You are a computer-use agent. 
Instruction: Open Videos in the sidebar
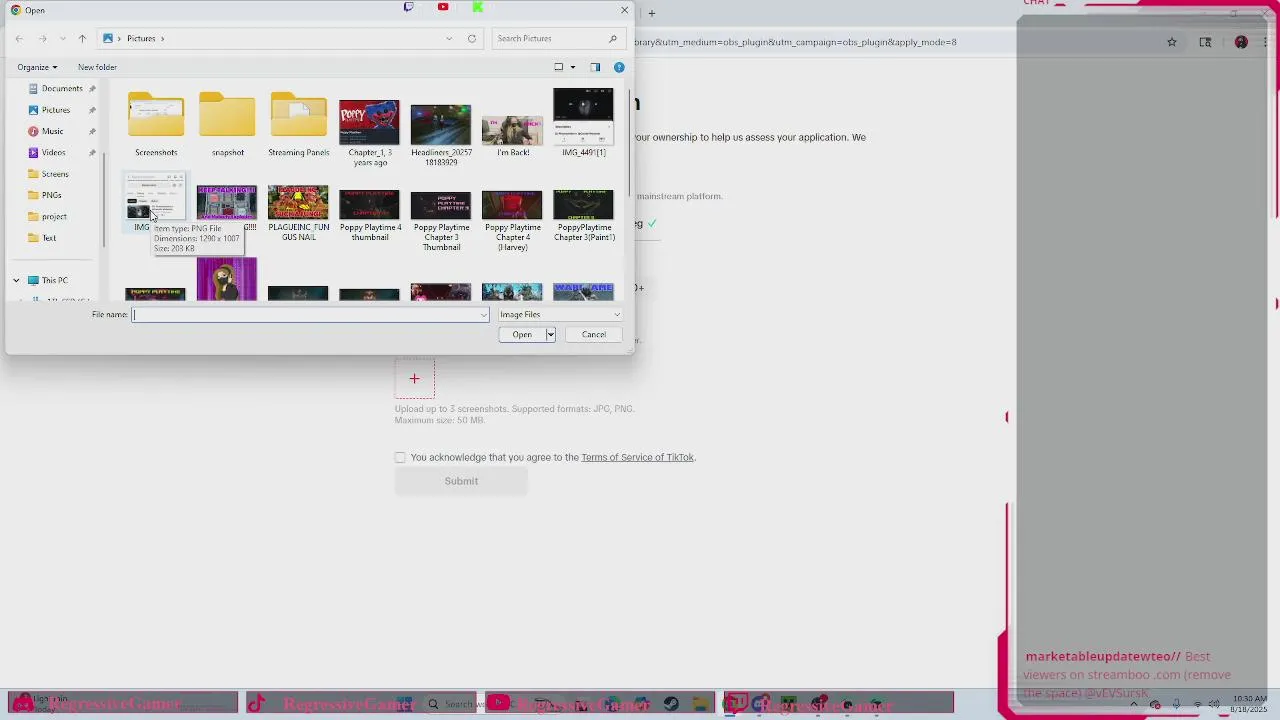53,153
